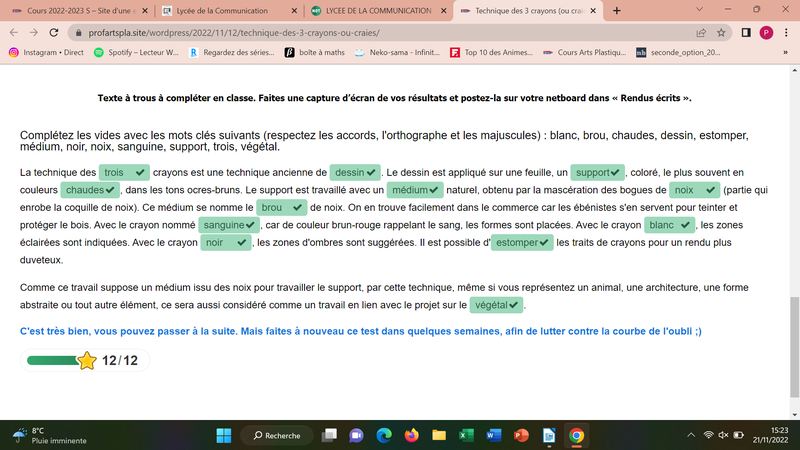
Task: Click the share page icon in address bar
Action: [700, 32]
